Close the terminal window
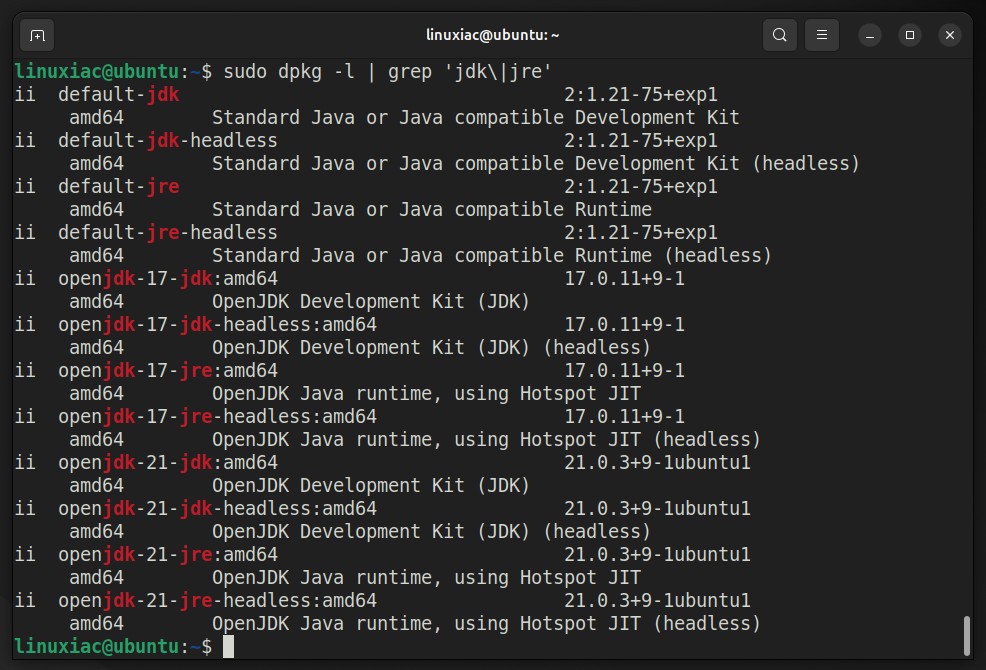Screen dimensions: 986x670 950,35
